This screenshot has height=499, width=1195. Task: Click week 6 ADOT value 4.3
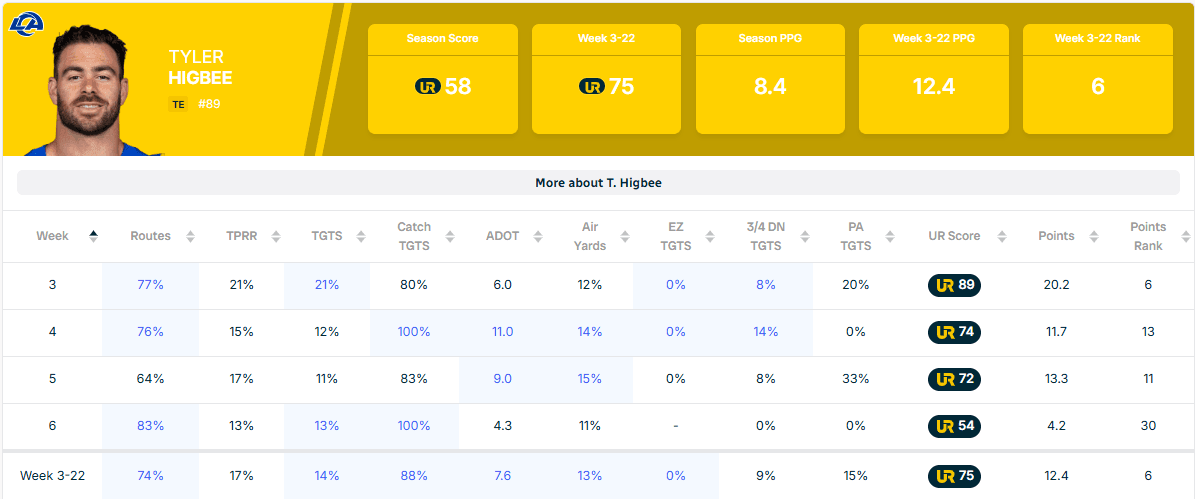(502, 426)
